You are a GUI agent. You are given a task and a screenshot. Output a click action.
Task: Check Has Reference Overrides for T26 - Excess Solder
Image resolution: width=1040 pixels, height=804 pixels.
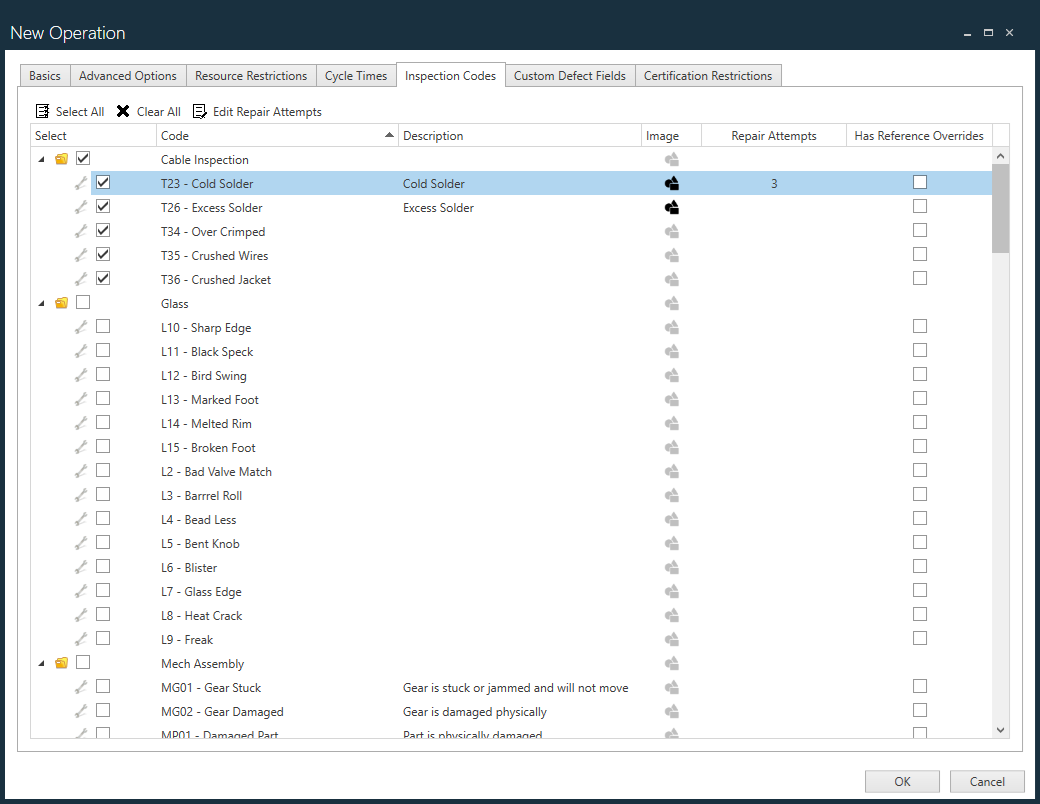click(919, 206)
